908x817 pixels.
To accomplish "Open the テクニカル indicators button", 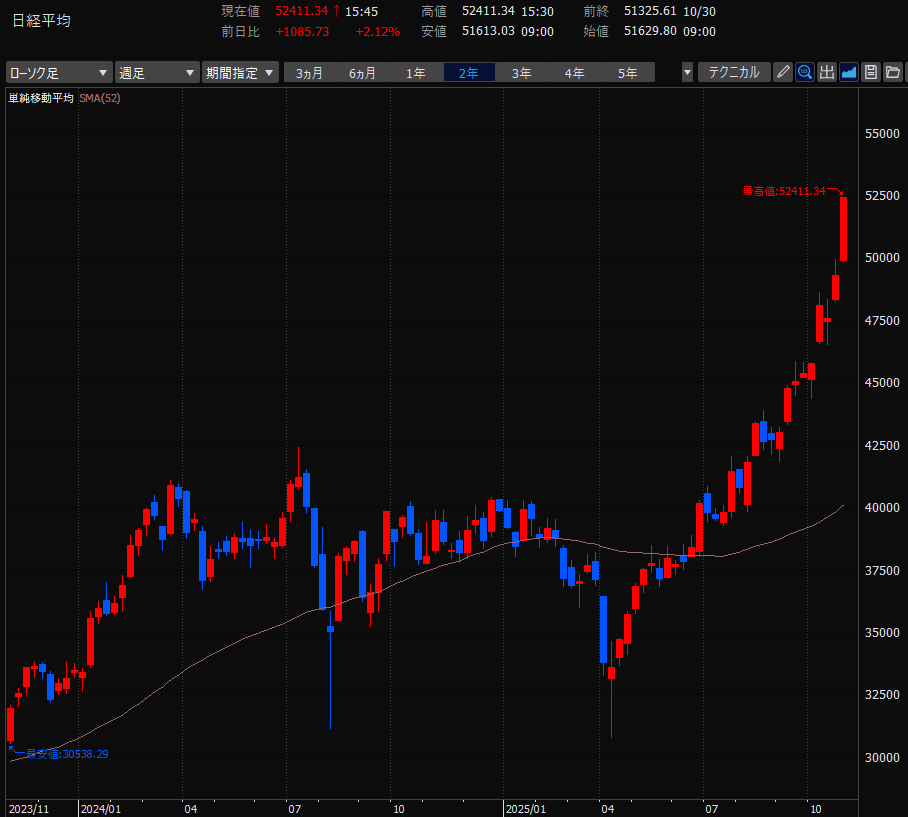I will 734,72.
